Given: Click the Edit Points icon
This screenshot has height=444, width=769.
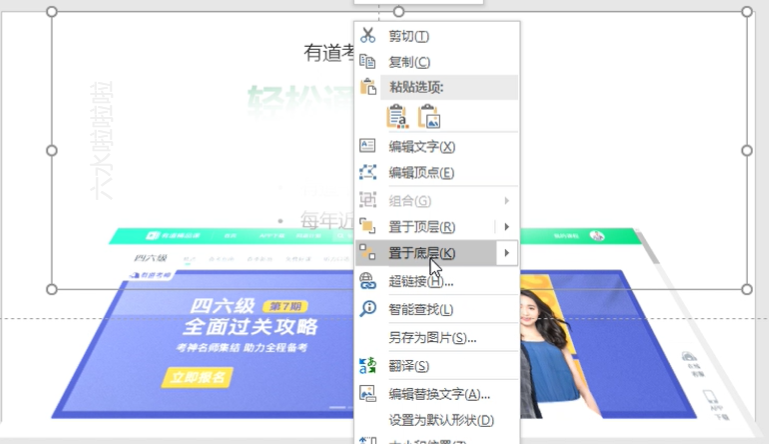Looking at the screenshot, I should click(x=367, y=172).
